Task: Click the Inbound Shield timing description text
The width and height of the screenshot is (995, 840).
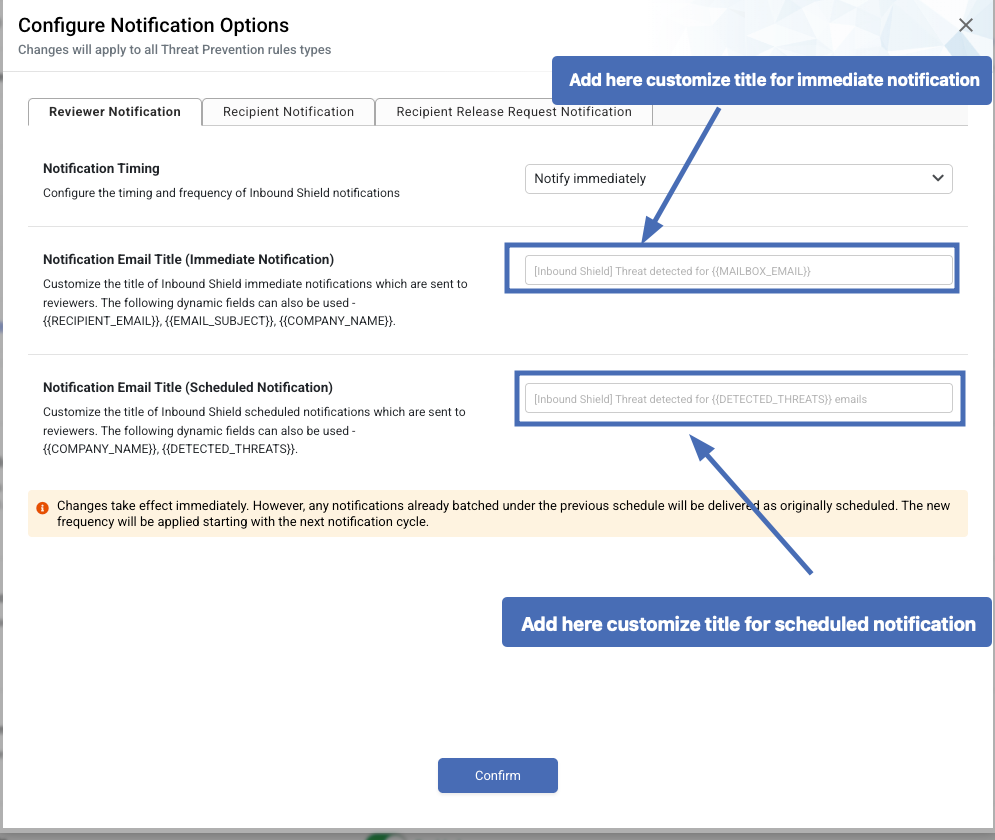Action: 221,193
